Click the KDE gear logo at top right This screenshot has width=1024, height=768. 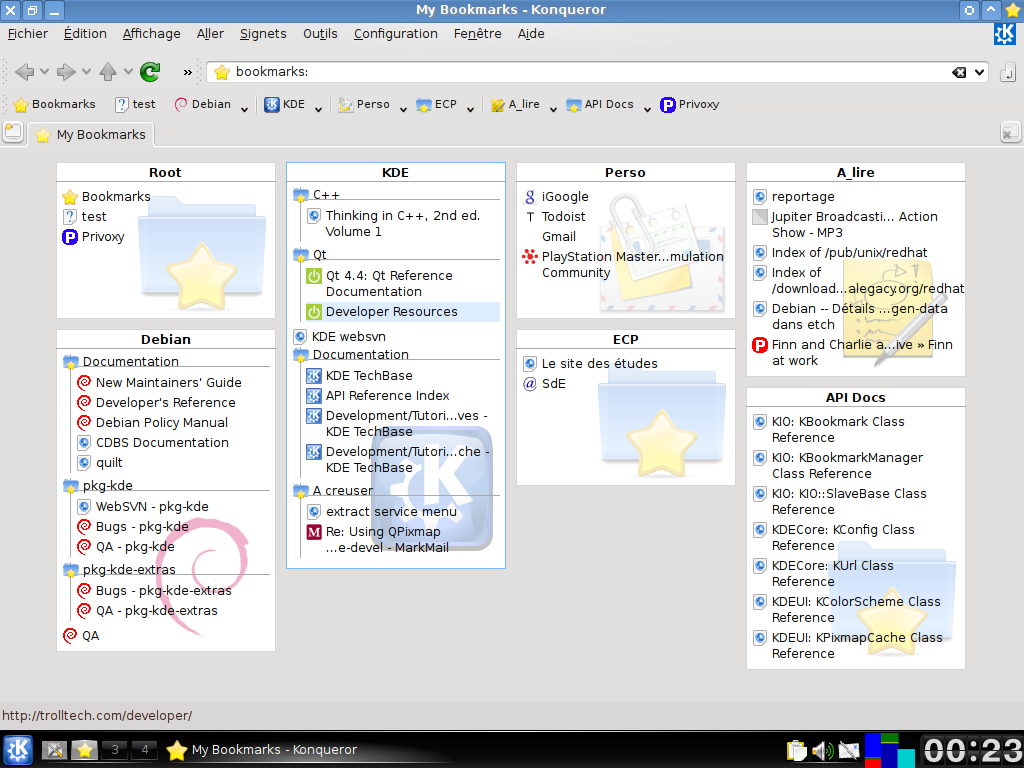[1004, 34]
